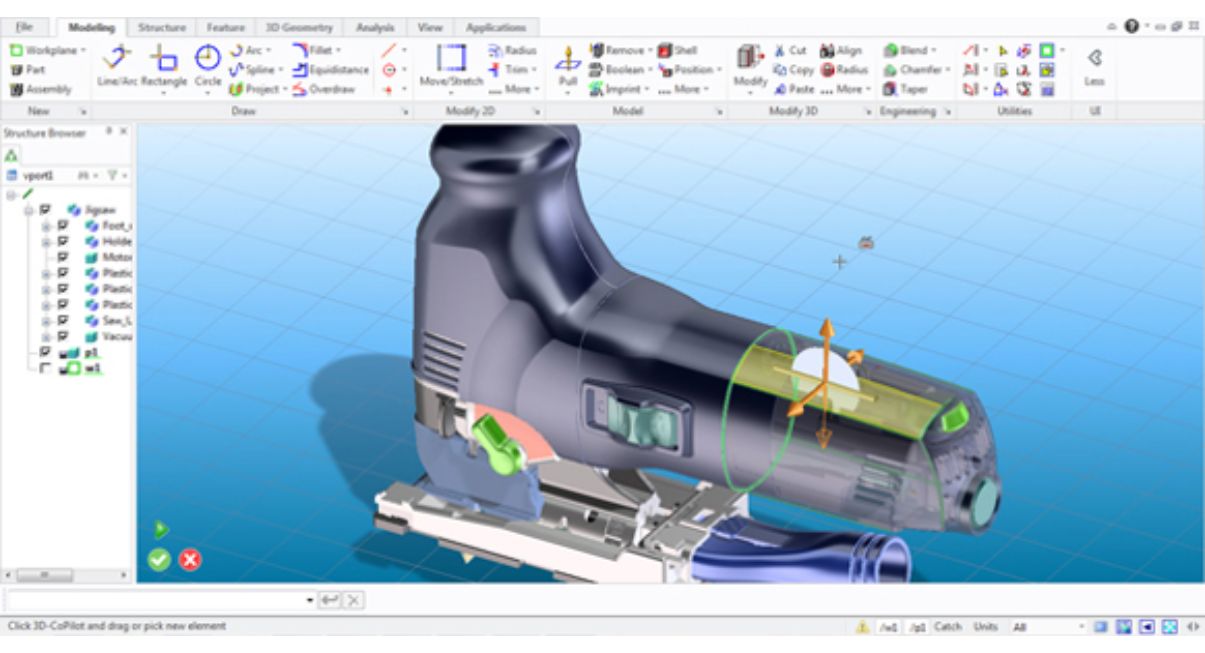Open the Move/Stretch tool
1205x653 pixels.
[451, 66]
